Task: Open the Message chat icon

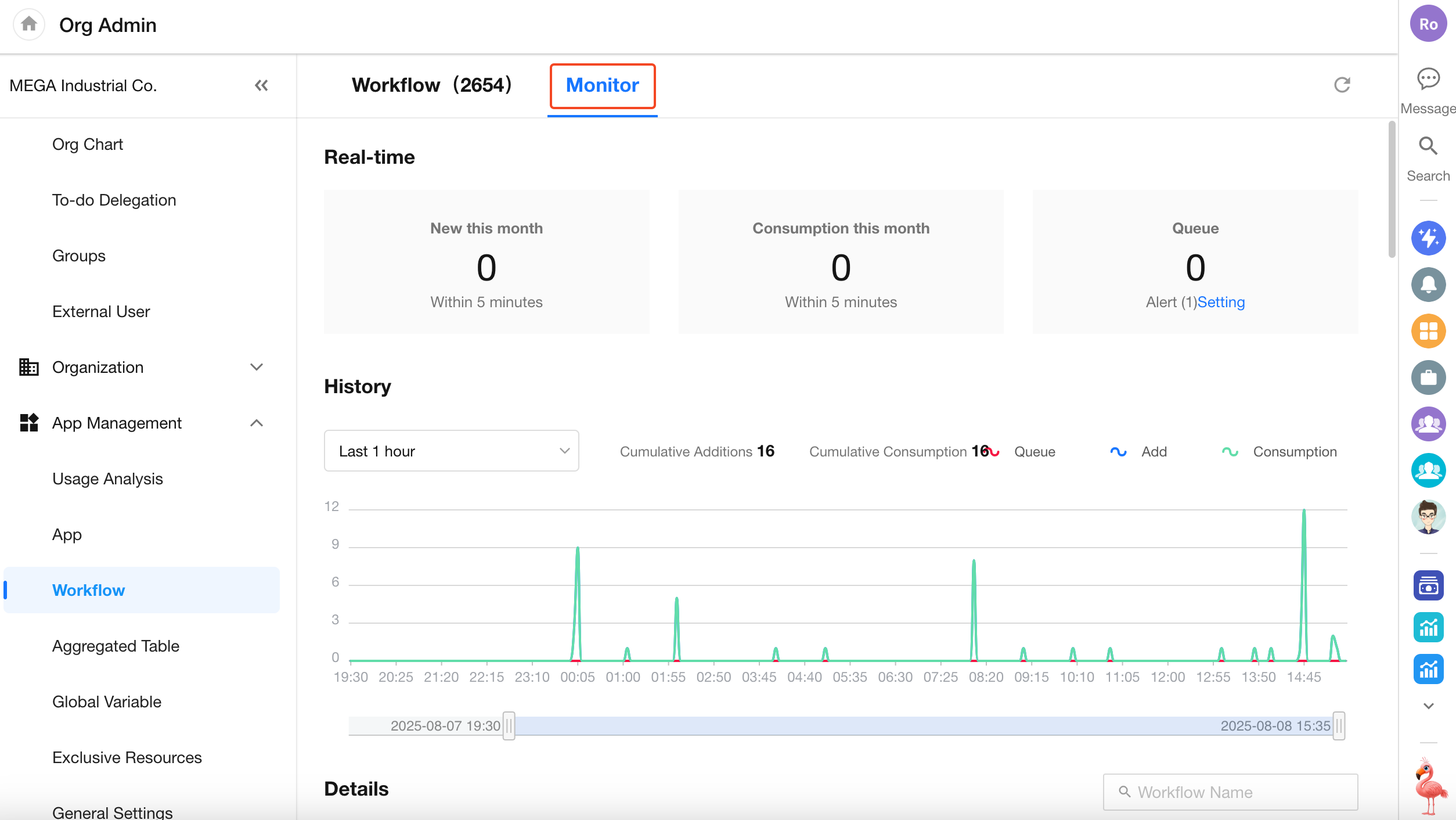Action: [x=1428, y=79]
